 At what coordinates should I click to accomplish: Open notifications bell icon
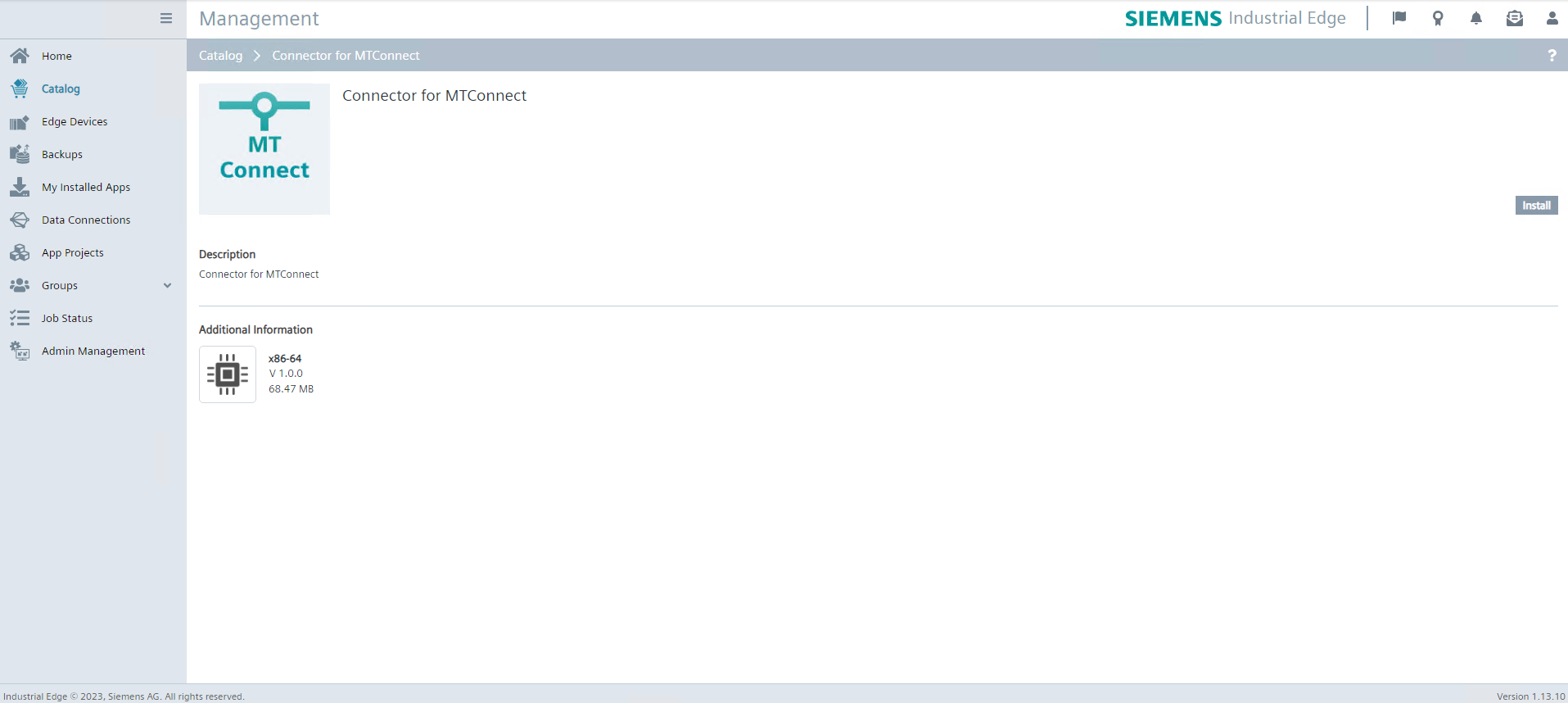point(1476,18)
